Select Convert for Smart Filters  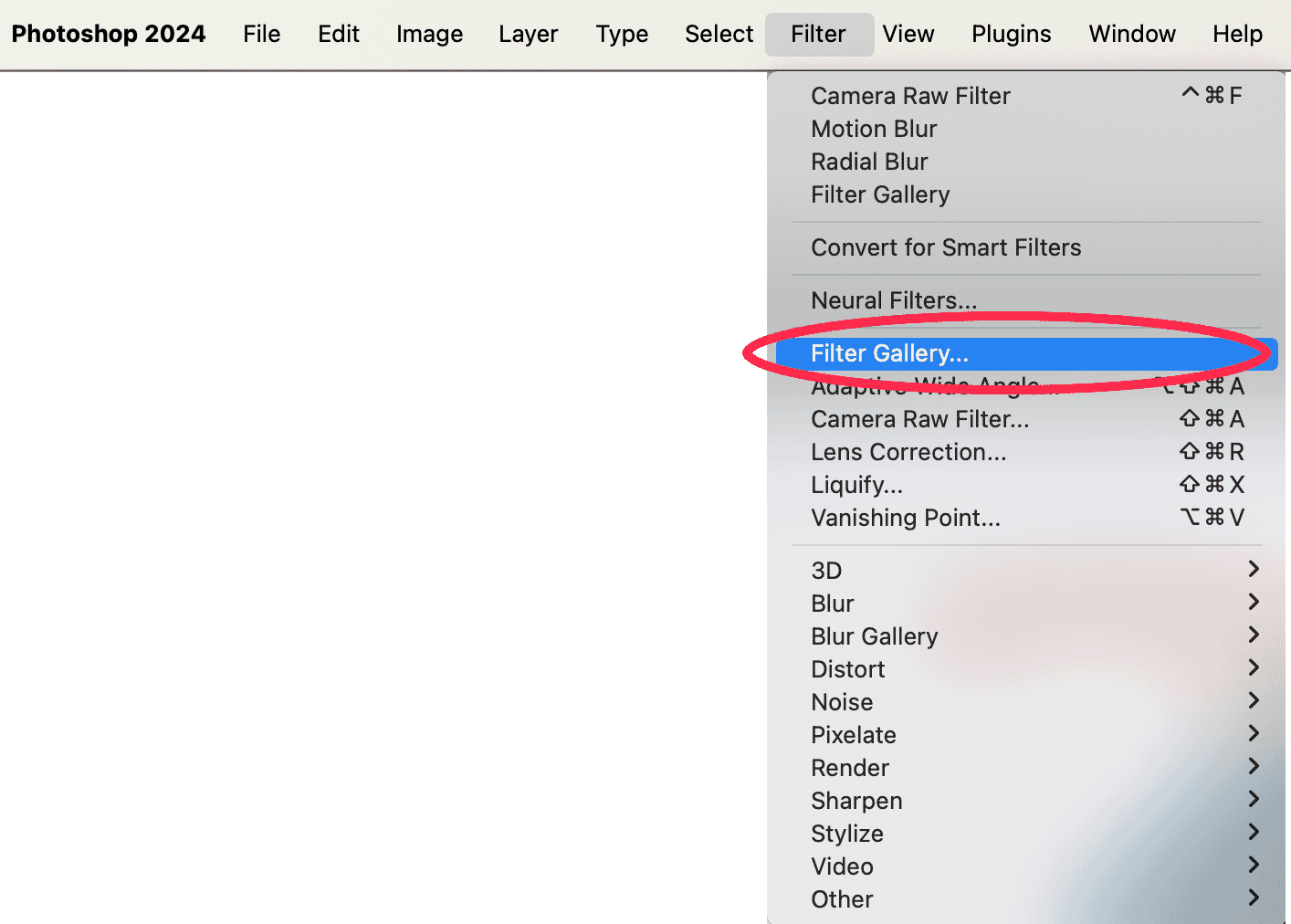946,247
